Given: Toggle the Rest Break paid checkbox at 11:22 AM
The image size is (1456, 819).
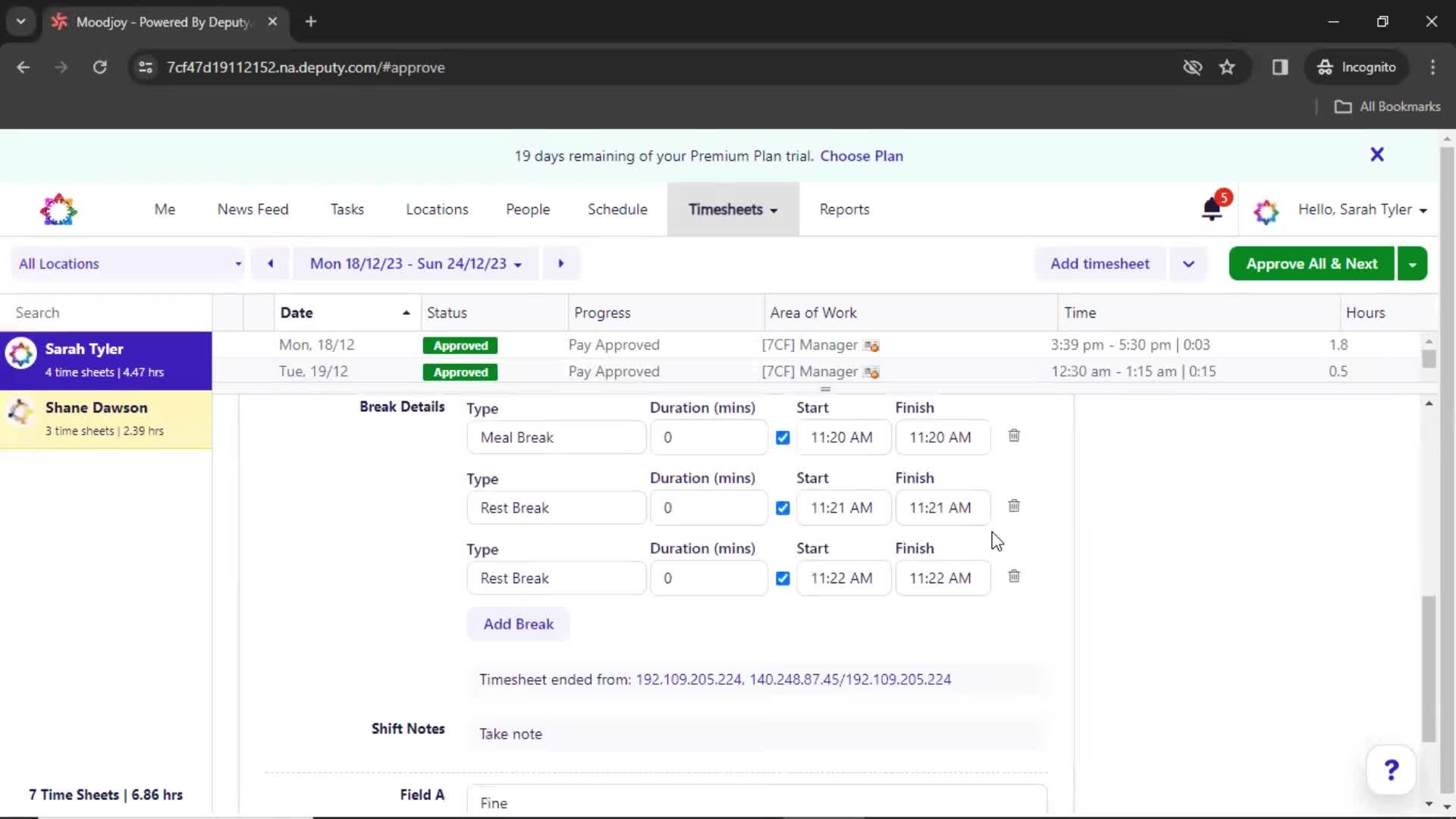Looking at the screenshot, I should click(x=783, y=578).
